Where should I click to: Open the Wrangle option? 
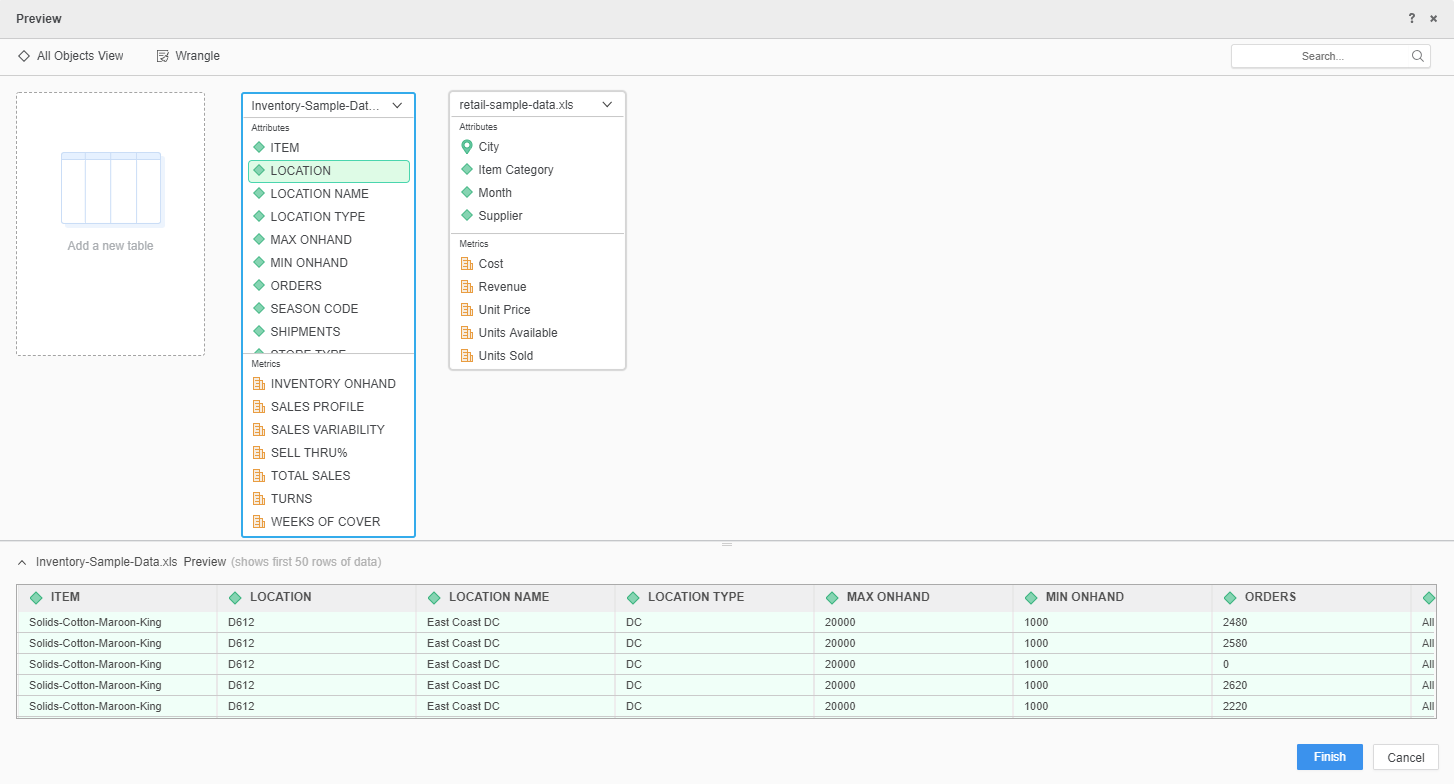pos(197,56)
